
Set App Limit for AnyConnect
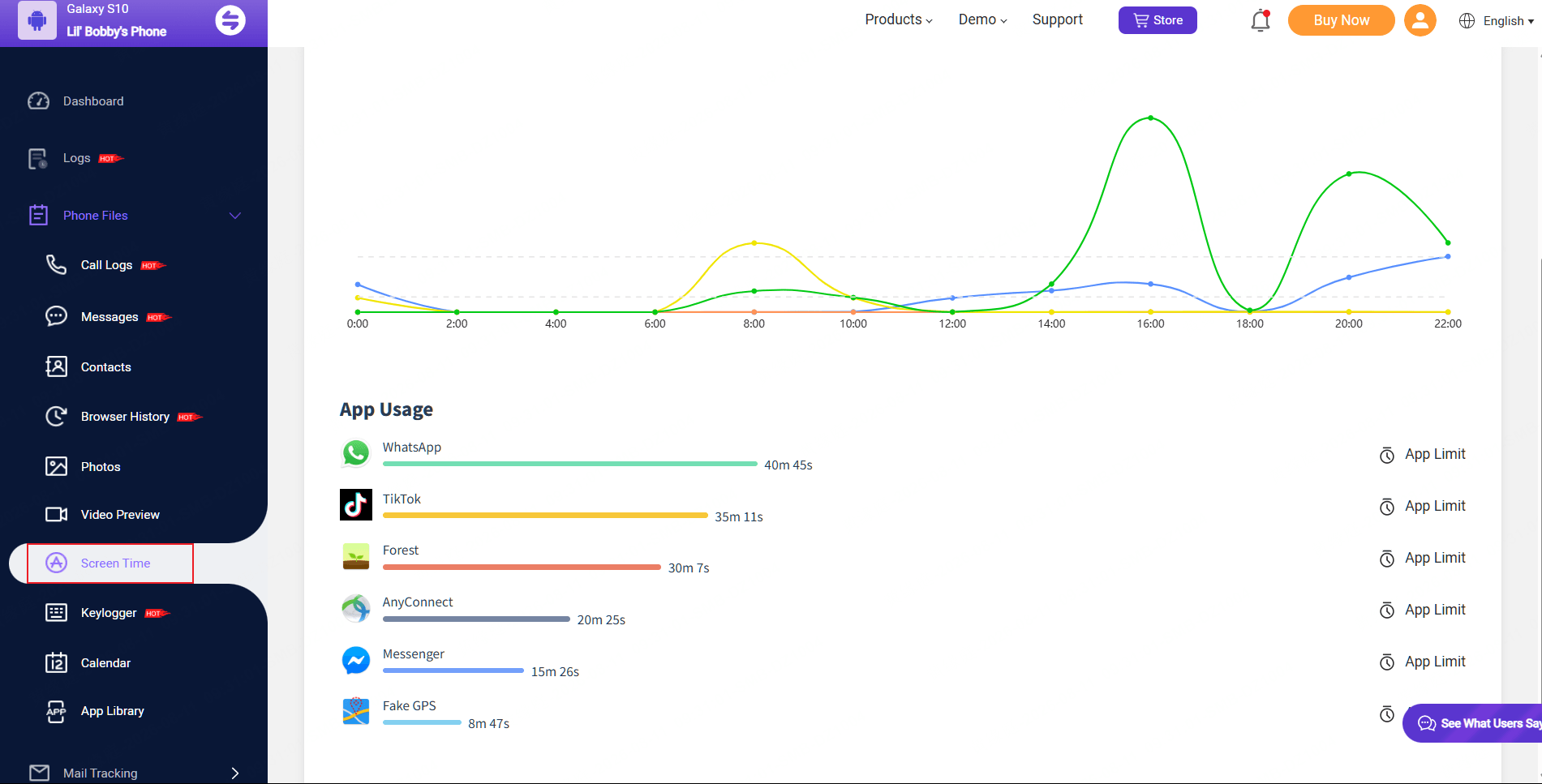click(1423, 610)
